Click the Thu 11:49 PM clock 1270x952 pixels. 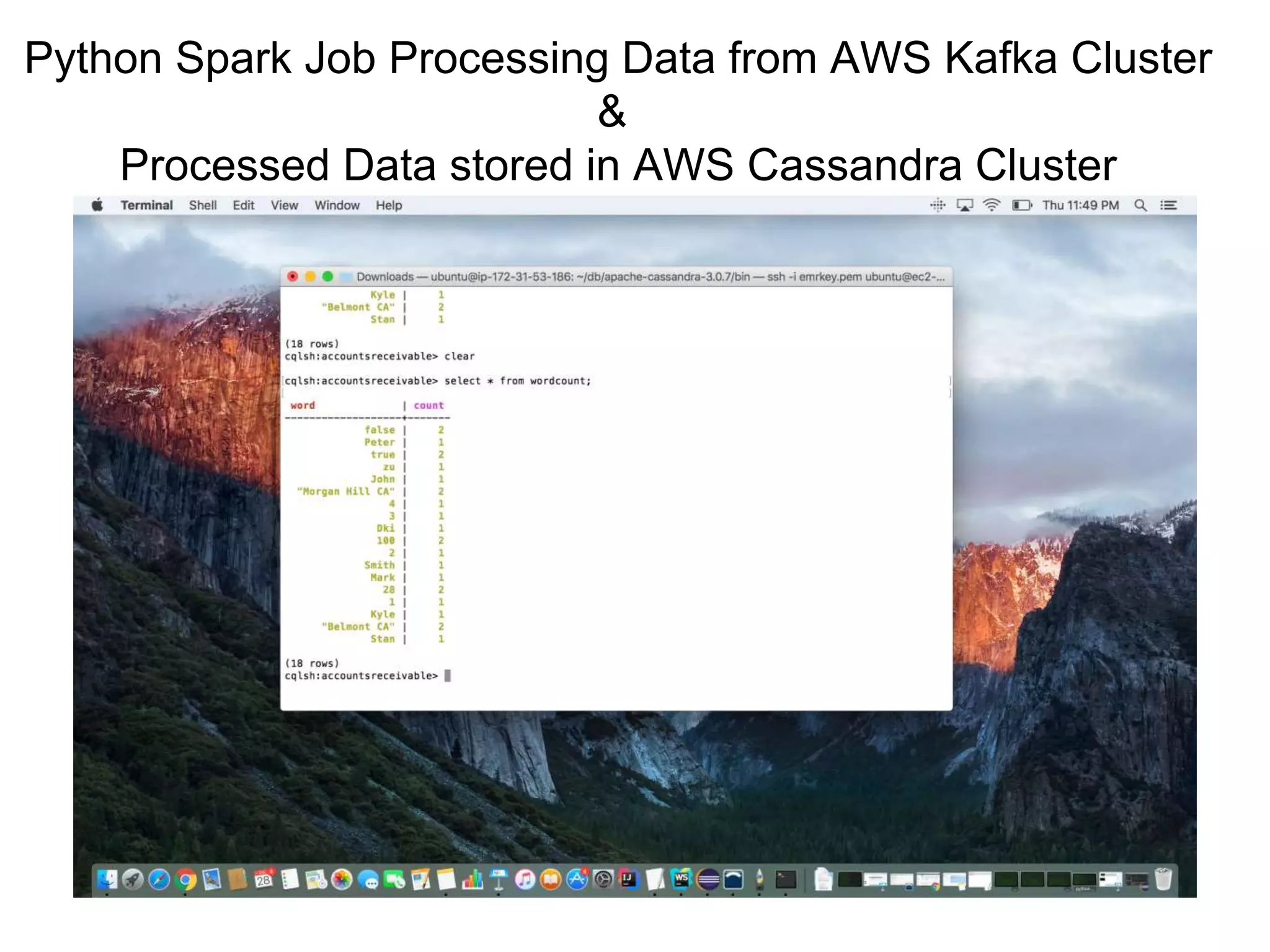[x=1080, y=205]
